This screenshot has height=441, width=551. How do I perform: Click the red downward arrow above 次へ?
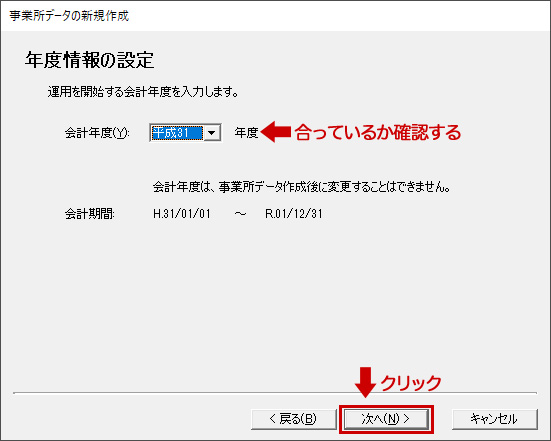pos(365,382)
